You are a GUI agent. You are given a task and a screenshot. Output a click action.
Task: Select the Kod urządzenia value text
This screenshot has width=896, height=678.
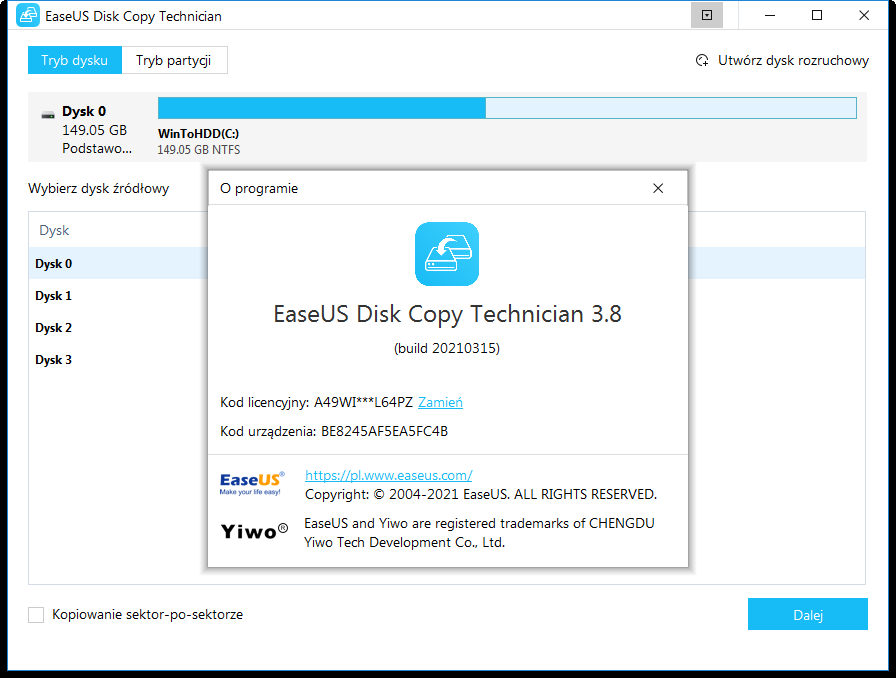point(384,431)
